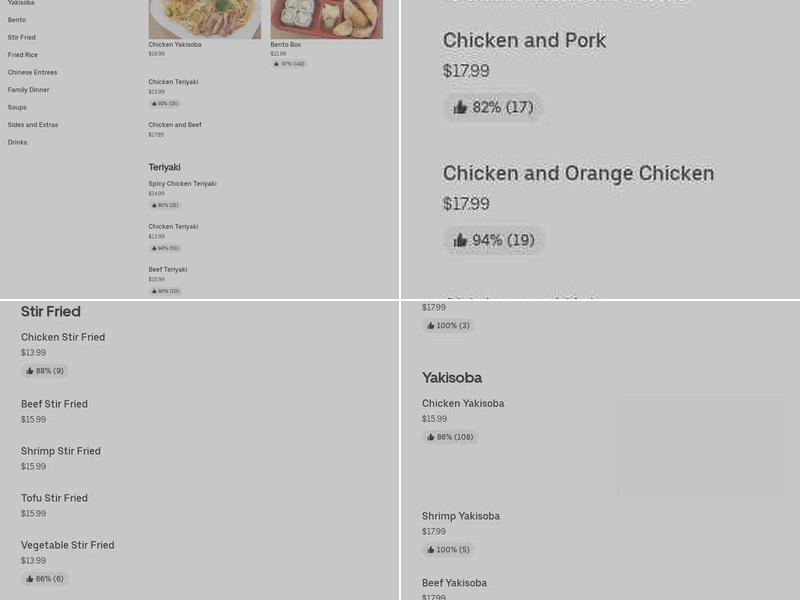Select the Beef Teriyaki menu item

point(167,269)
